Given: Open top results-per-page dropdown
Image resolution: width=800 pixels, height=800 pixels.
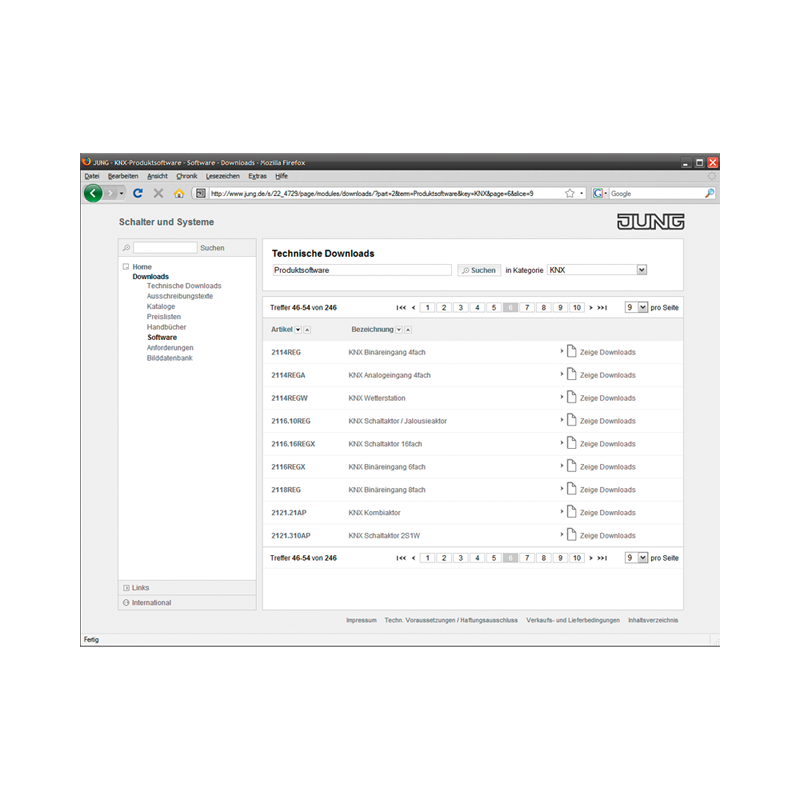Looking at the screenshot, I should pos(642,307).
